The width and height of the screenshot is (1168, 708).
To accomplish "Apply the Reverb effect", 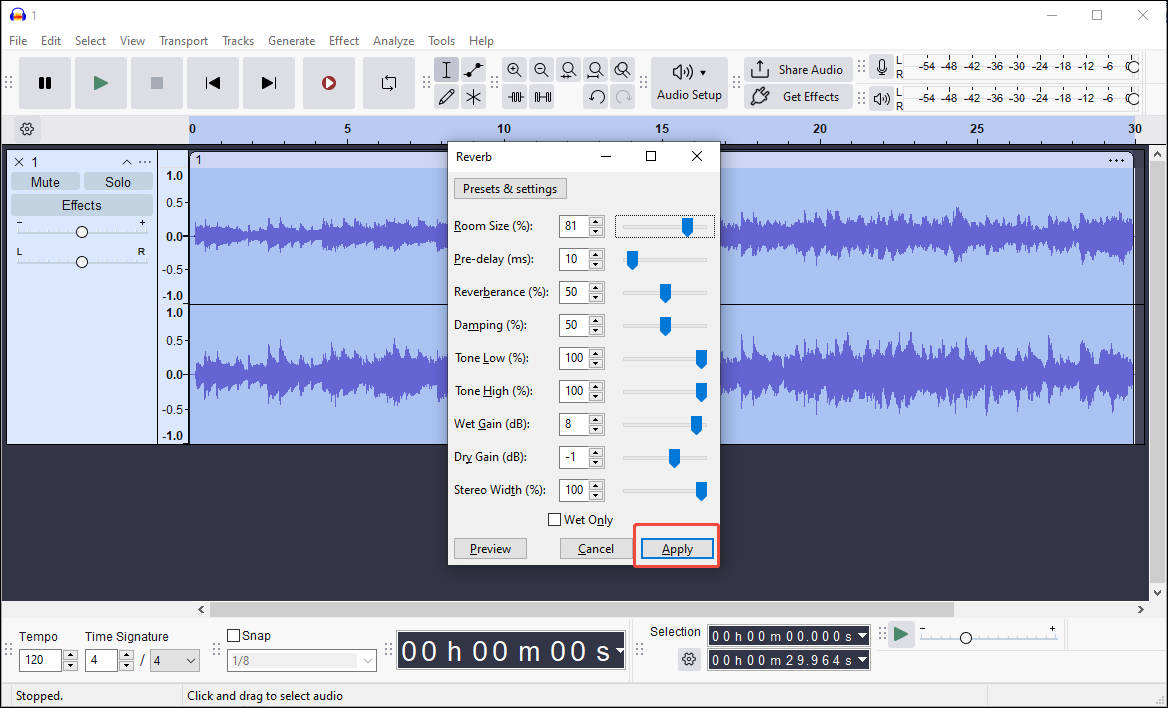I will (x=676, y=548).
